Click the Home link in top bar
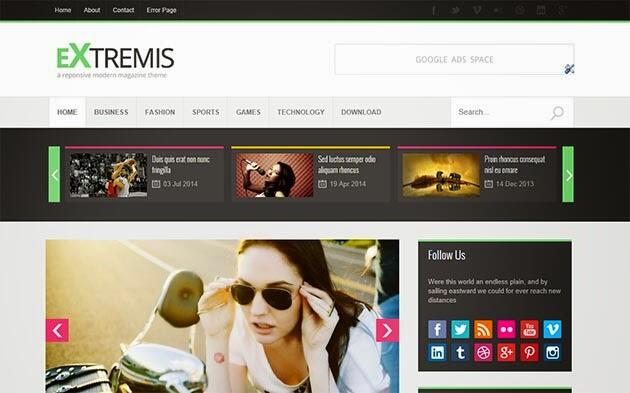Screen dimensions: 630x393 63,10
